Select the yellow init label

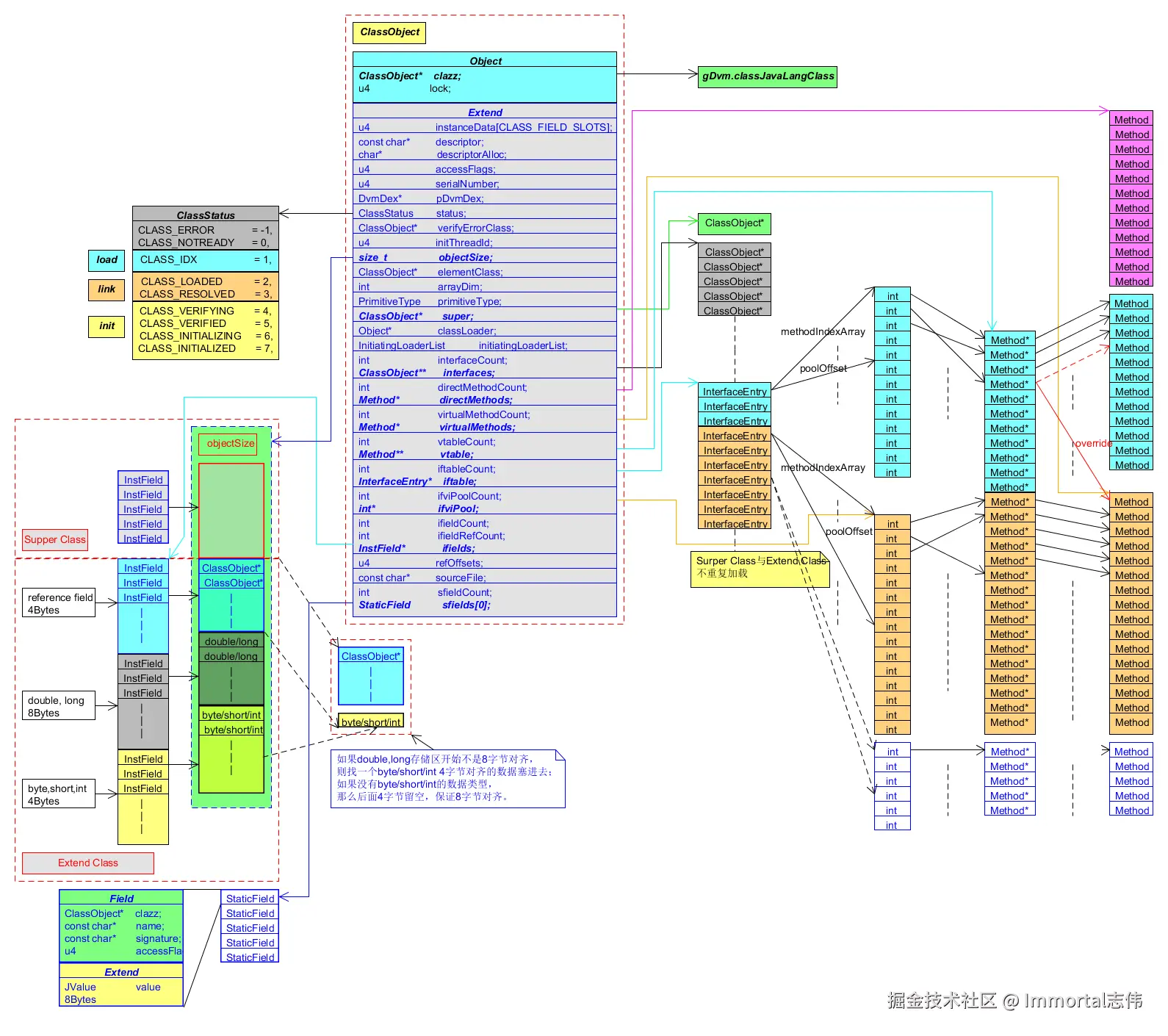tap(107, 326)
